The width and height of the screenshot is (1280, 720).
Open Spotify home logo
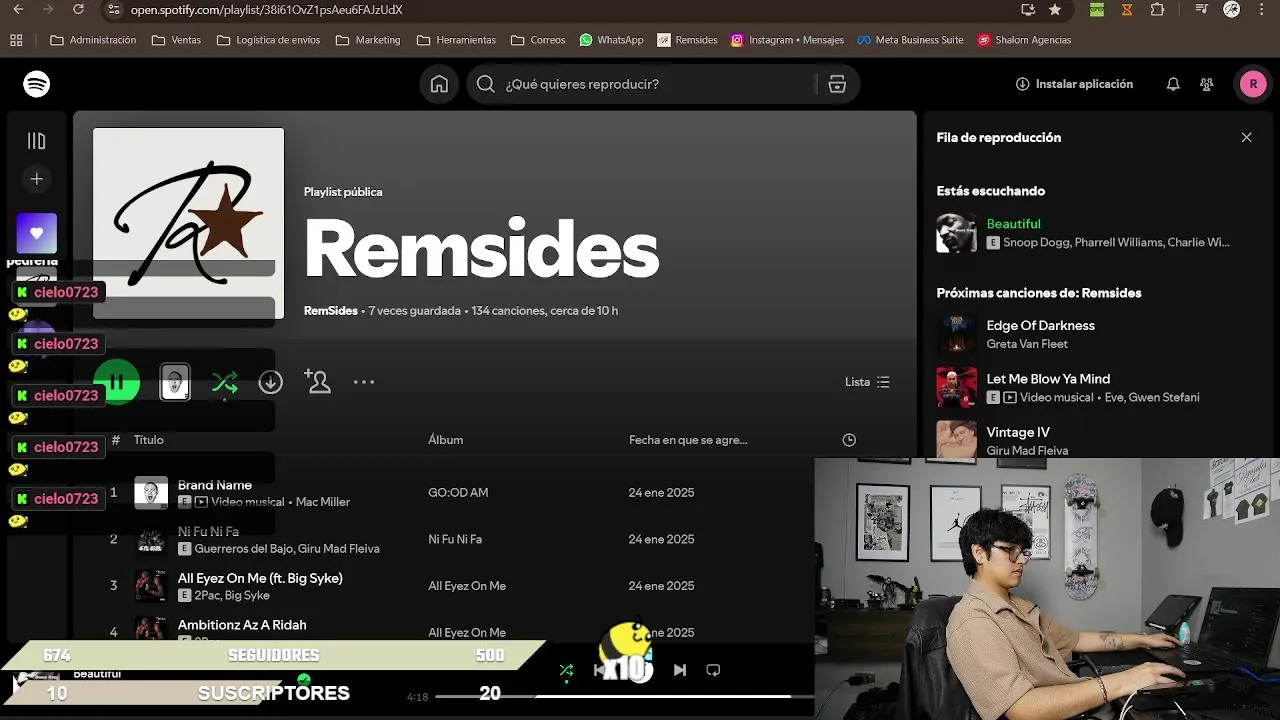pos(37,84)
